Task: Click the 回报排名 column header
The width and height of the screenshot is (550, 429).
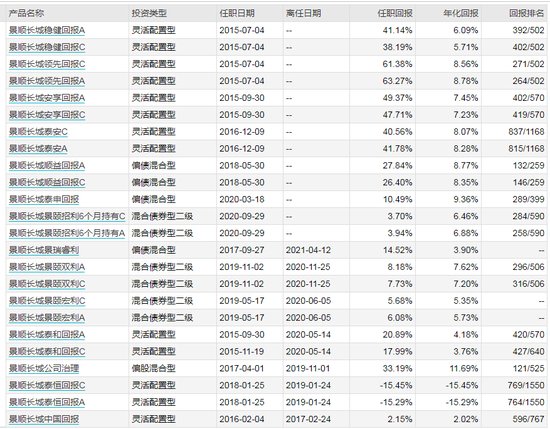Action: coord(527,13)
